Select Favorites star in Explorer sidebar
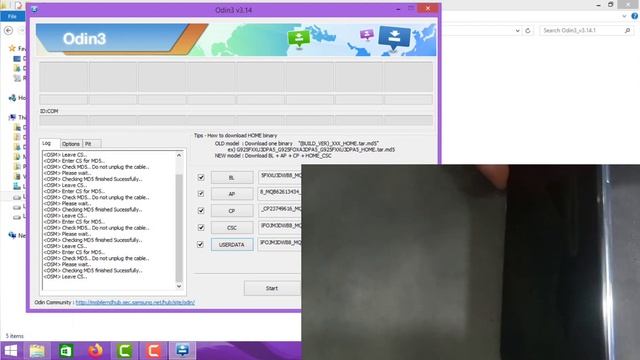The width and height of the screenshot is (640, 360). pos(12,49)
